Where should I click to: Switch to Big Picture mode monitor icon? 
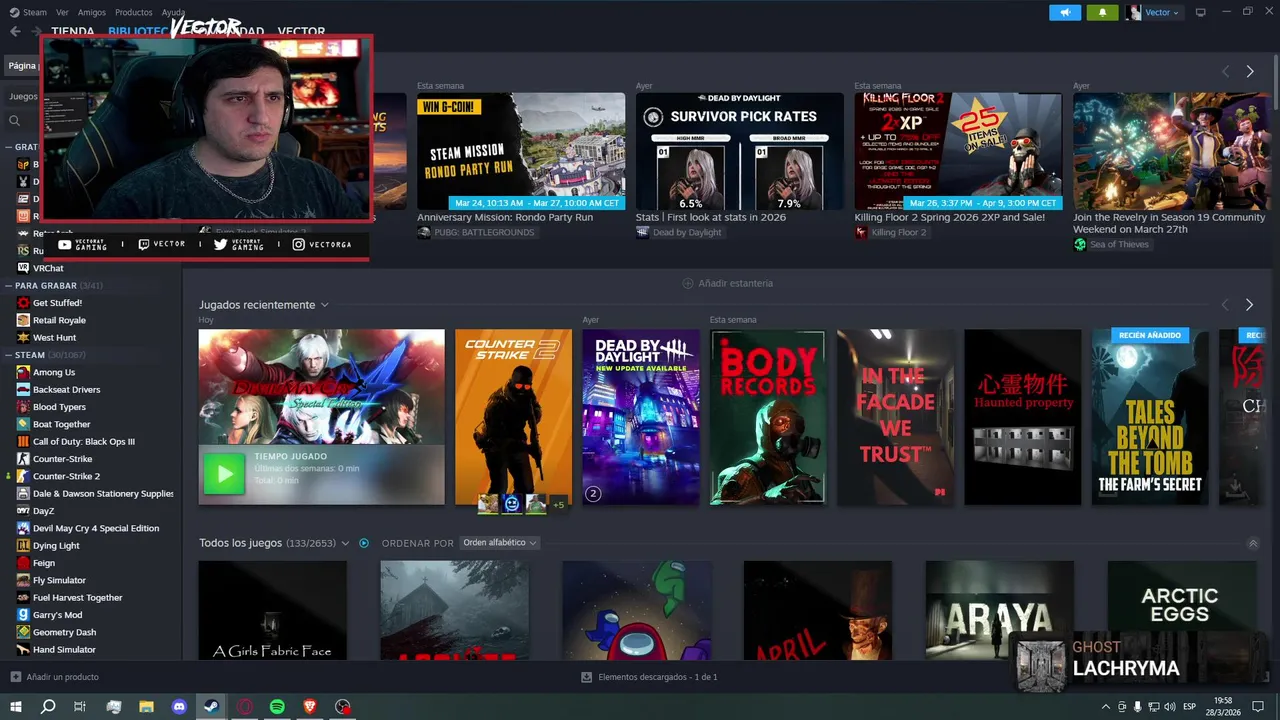pos(1201,12)
